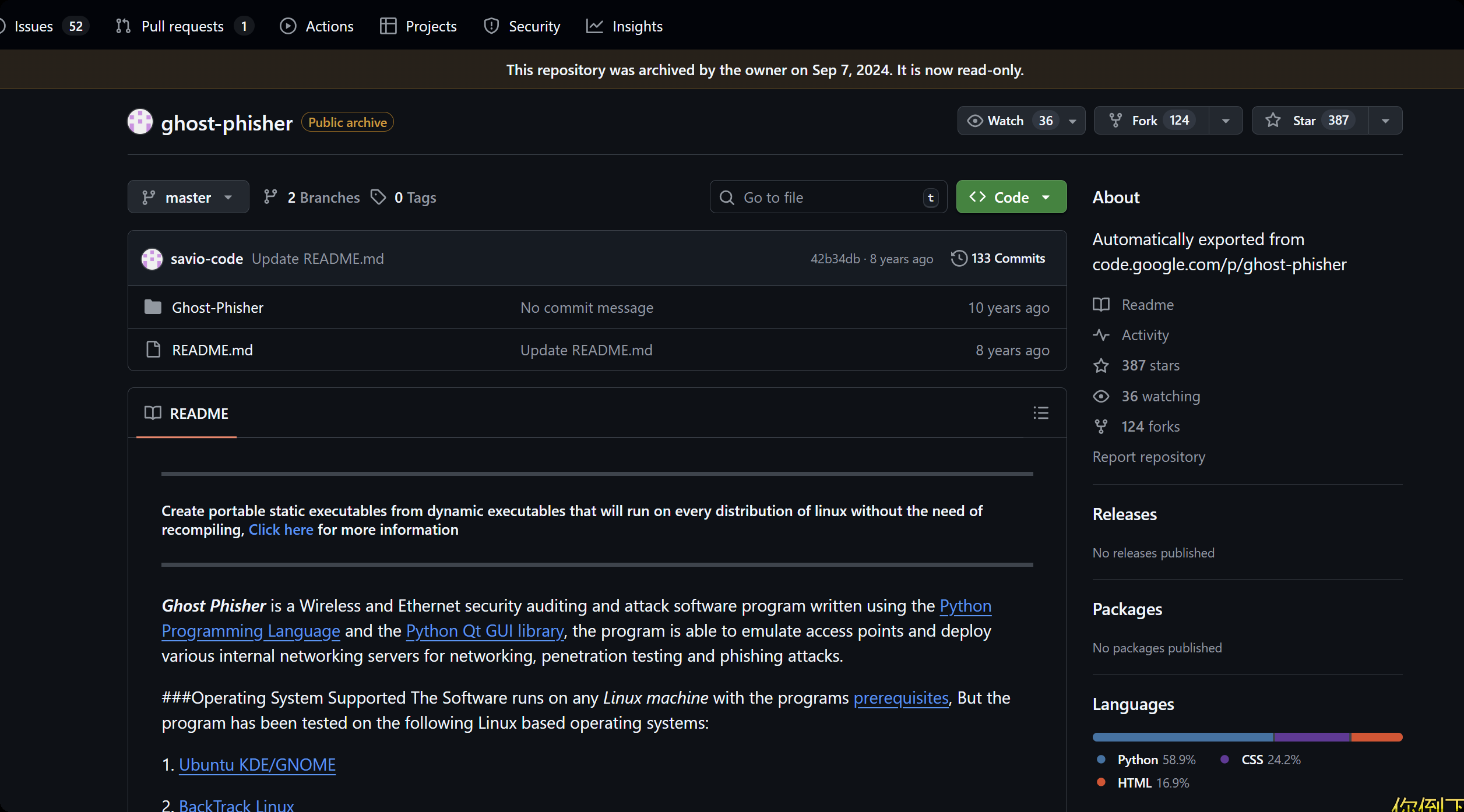Follow the 'Click here' README link
Image resolution: width=1464 pixels, height=812 pixels.
pyautogui.click(x=281, y=529)
